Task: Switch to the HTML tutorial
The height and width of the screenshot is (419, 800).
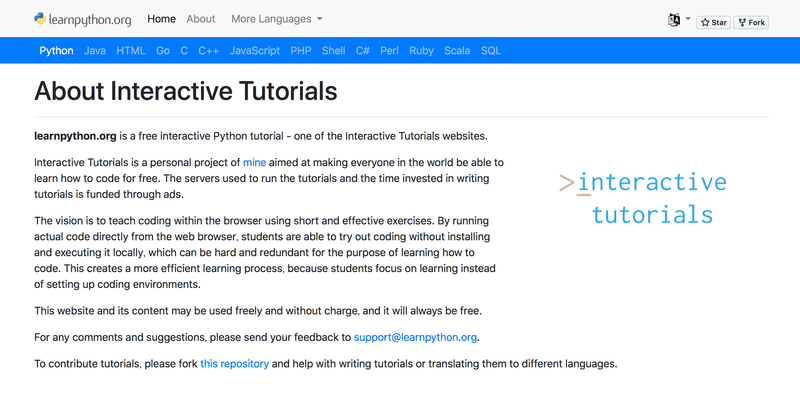Action: (x=131, y=51)
